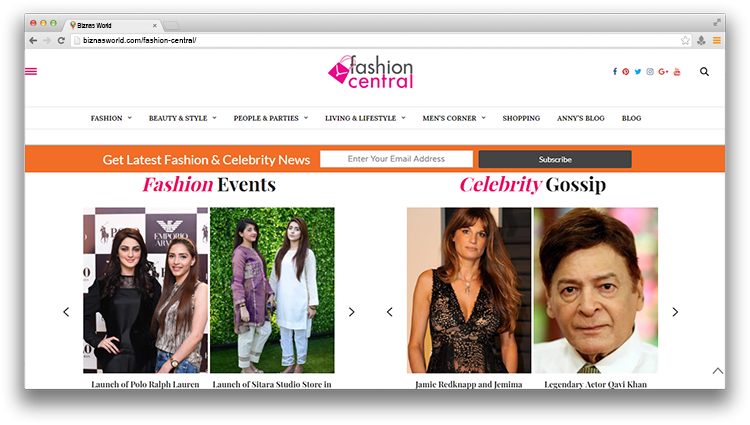Open the Legendary Actor Qavi Khan article link
This screenshot has width=750, height=425.
point(596,384)
